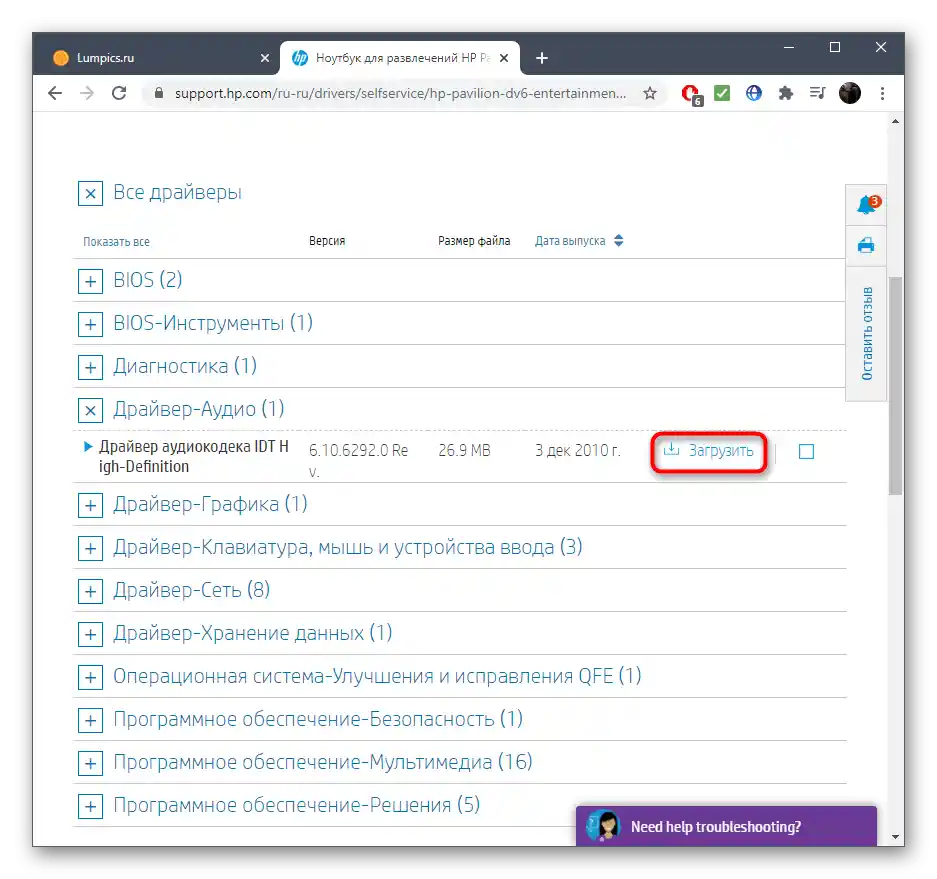Click the address bar URL
This screenshot has width=937, height=879.
400,93
